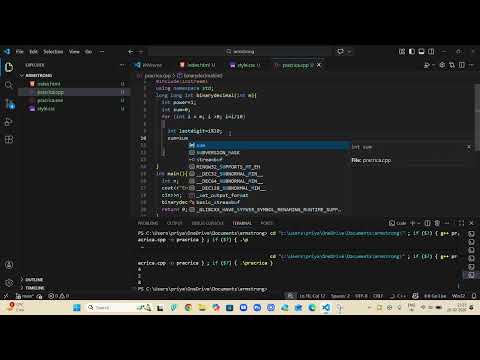Expand the Timeline section
Viewport: 480px width, 360px height.
click(x=35, y=288)
